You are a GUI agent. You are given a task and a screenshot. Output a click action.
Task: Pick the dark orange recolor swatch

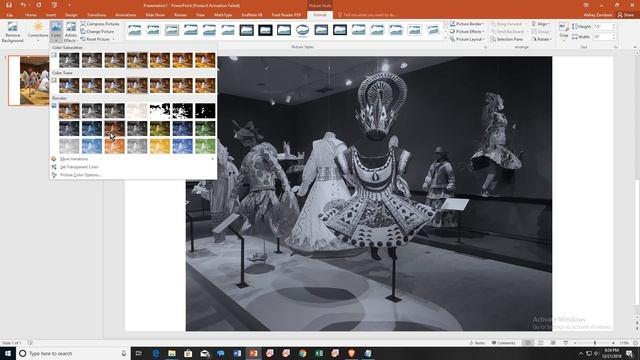114,129
